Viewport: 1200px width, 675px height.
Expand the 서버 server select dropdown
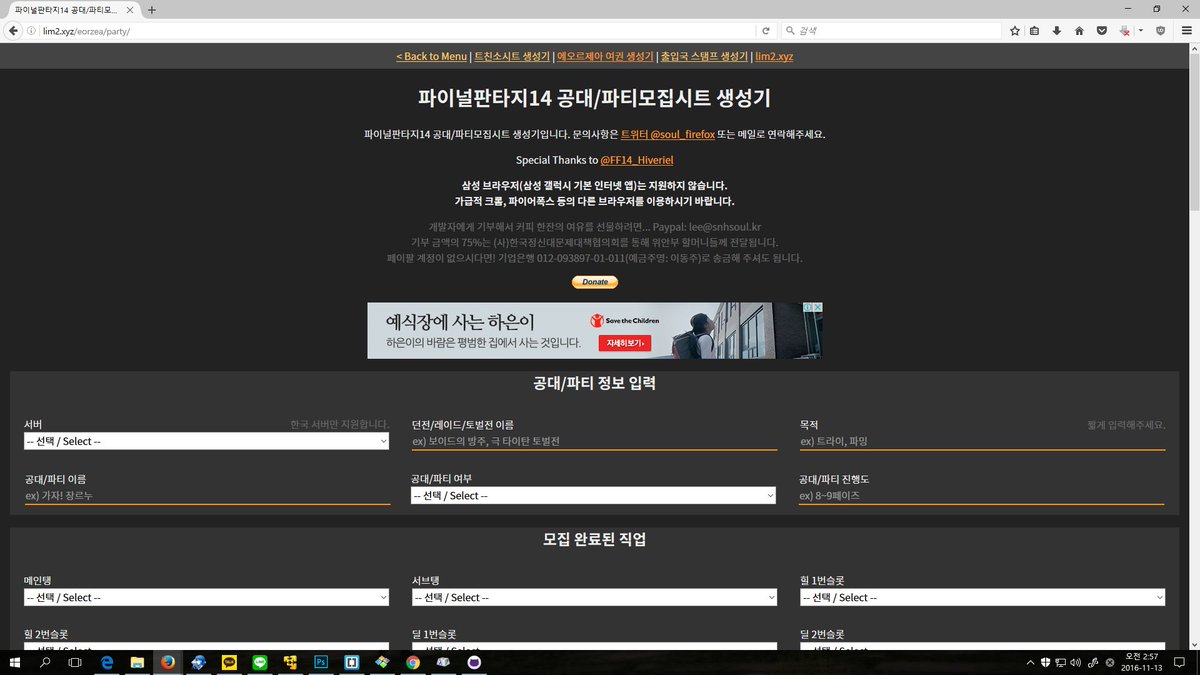tap(207, 441)
